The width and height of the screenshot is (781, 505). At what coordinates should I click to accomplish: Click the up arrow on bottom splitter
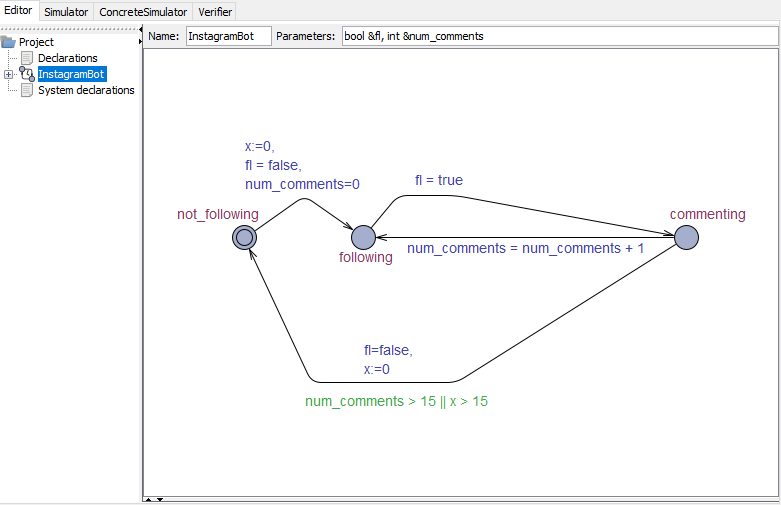pyautogui.click(x=148, y=498)
